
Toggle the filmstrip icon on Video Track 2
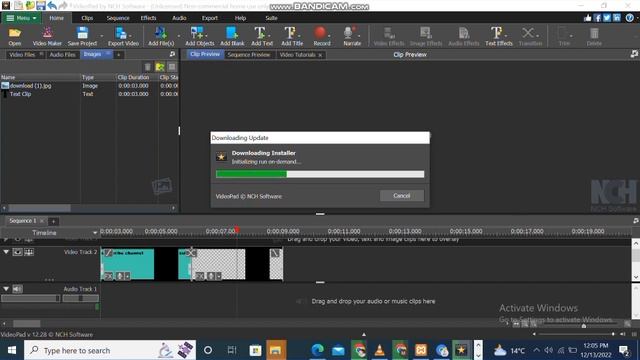pyautogui.click(x=29, y=252)
